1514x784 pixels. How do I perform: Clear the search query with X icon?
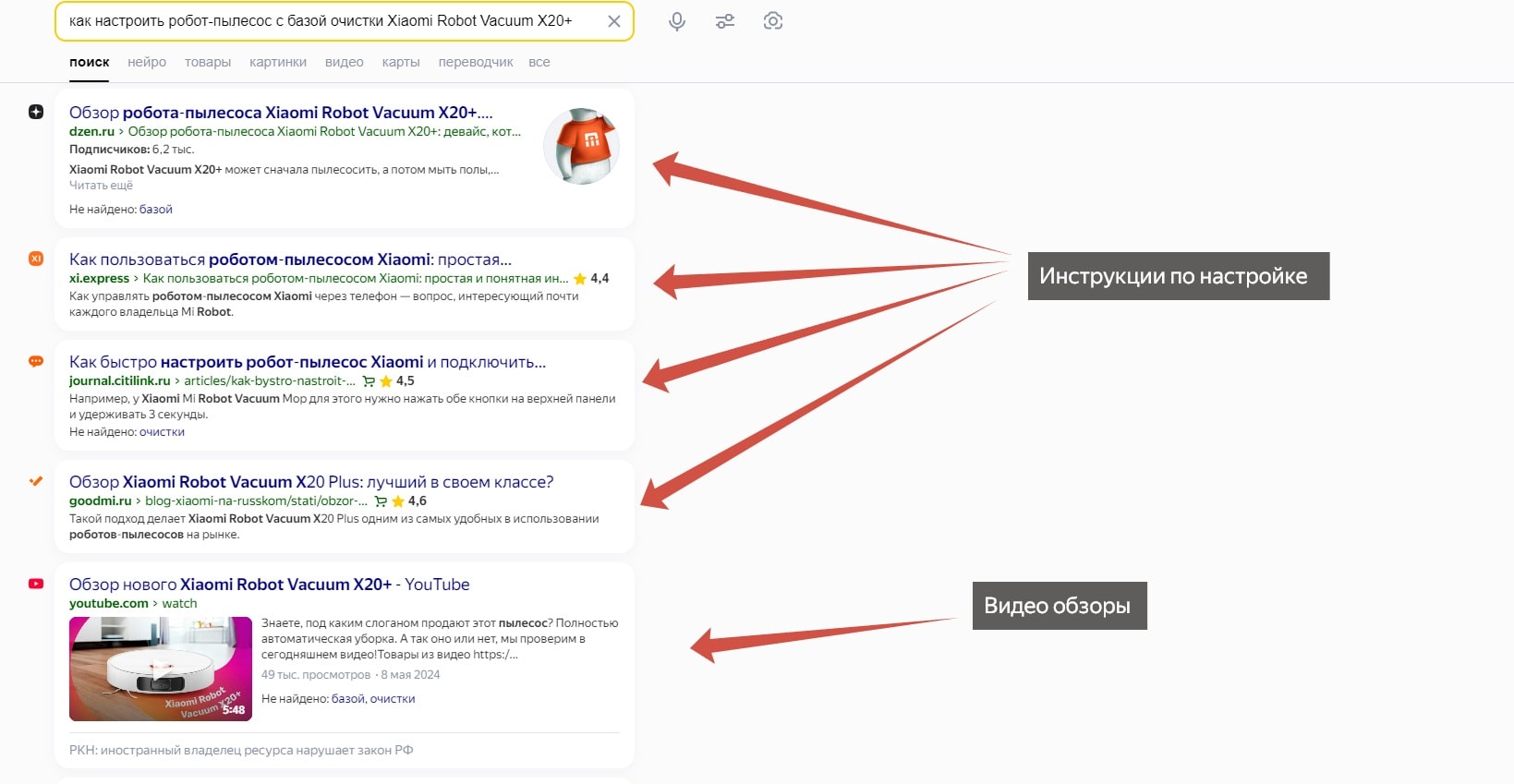click(x=613, y=21)
